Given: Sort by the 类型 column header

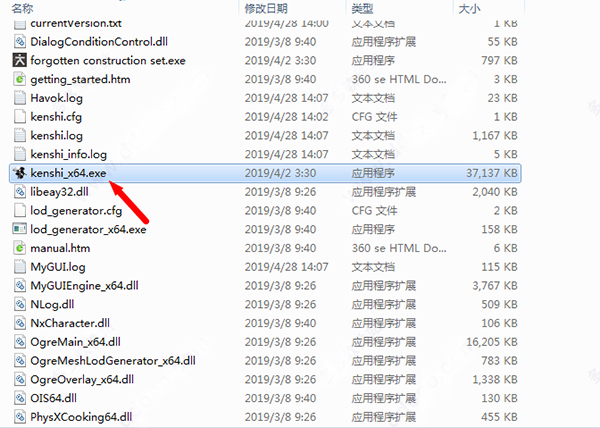Looking at the screenshot, I should (x=362, y=8).
